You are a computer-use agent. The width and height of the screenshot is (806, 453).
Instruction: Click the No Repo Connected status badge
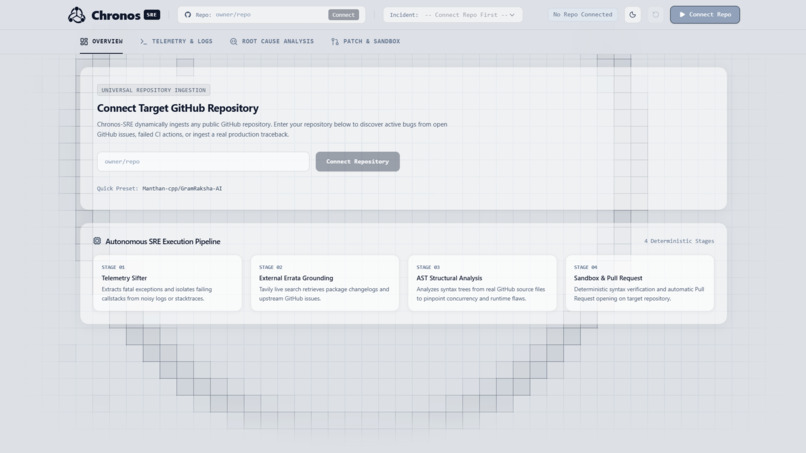coord(582,15)
